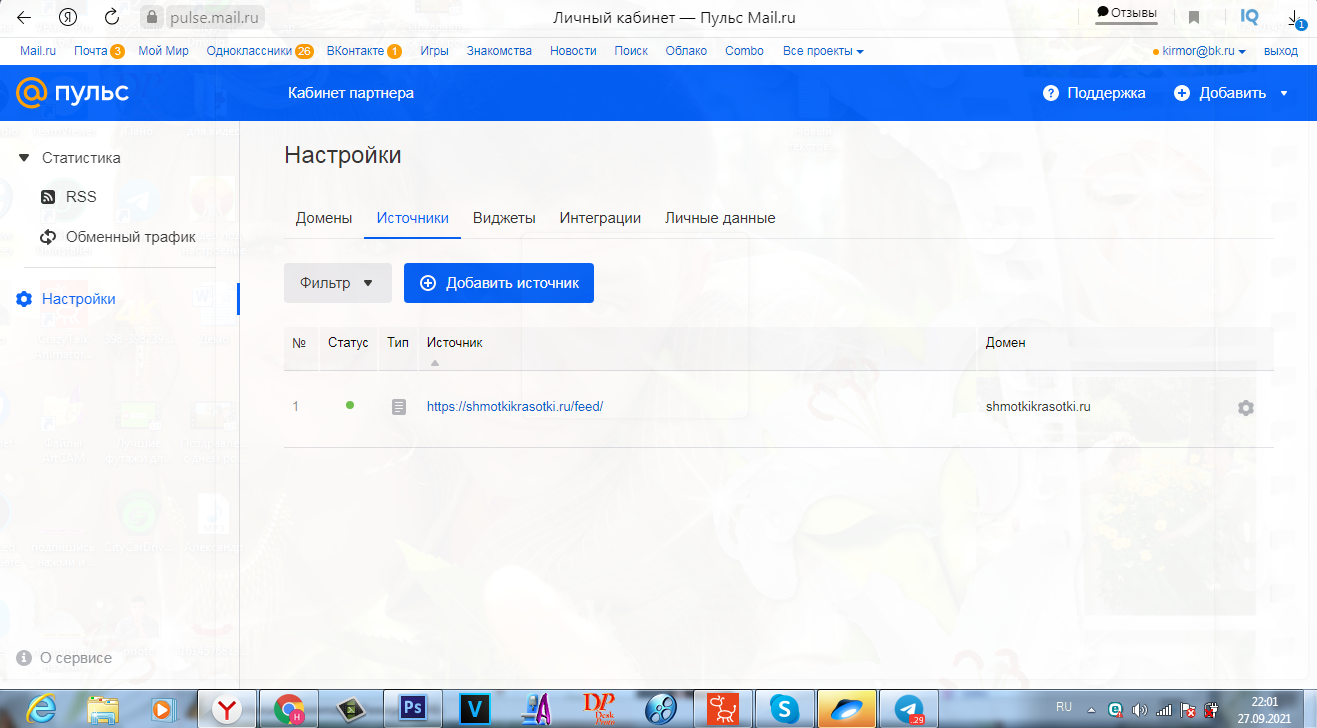This screenshot has width=1317, height=728.
Task: Reload the page with the refresh icon
Action: (112, 17)
